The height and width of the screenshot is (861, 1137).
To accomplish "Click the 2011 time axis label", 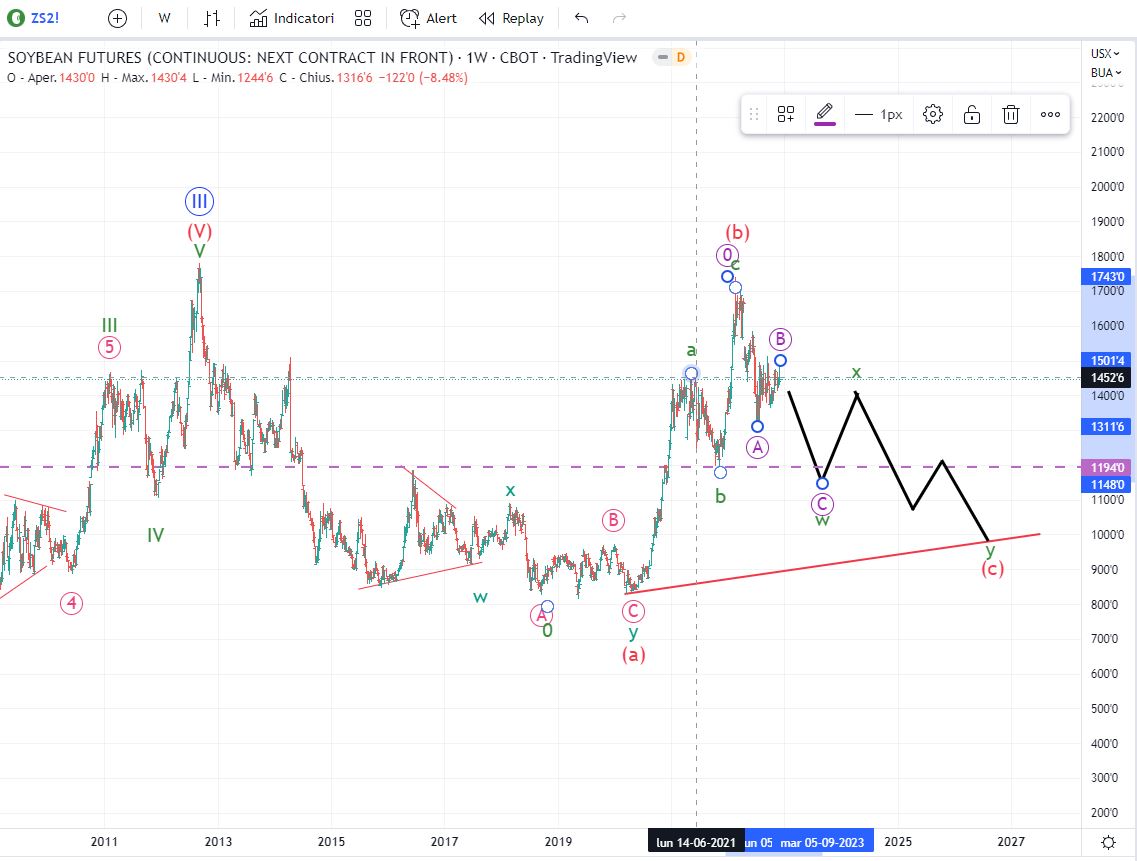I will pos(104,841).
